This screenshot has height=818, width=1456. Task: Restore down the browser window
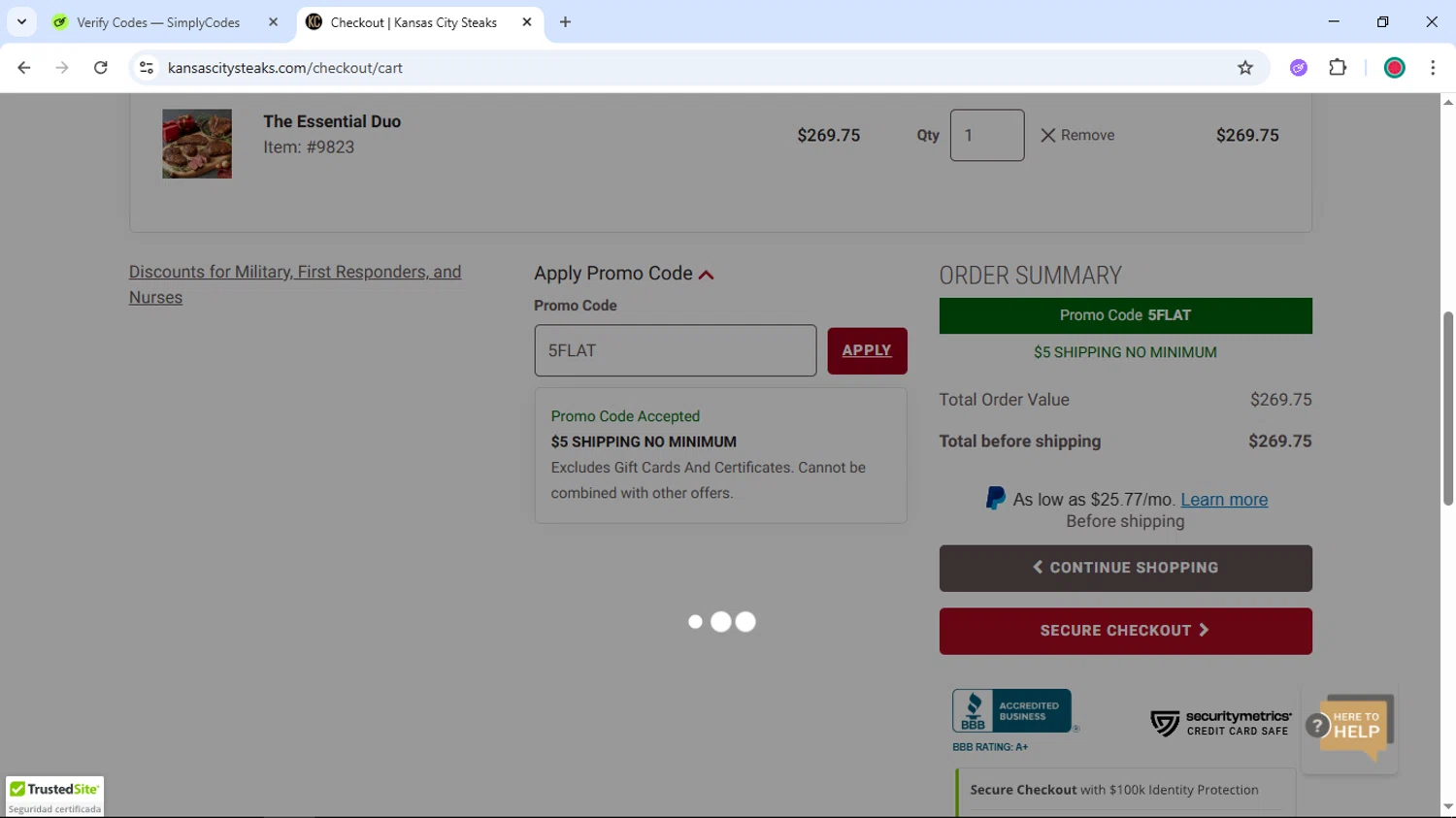click(x=1382, y=21)
